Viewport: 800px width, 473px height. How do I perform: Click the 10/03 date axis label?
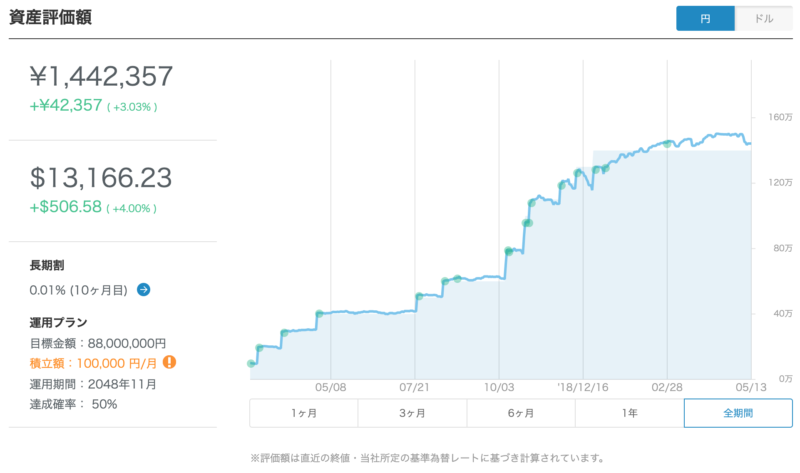click(x=499, y=387)
